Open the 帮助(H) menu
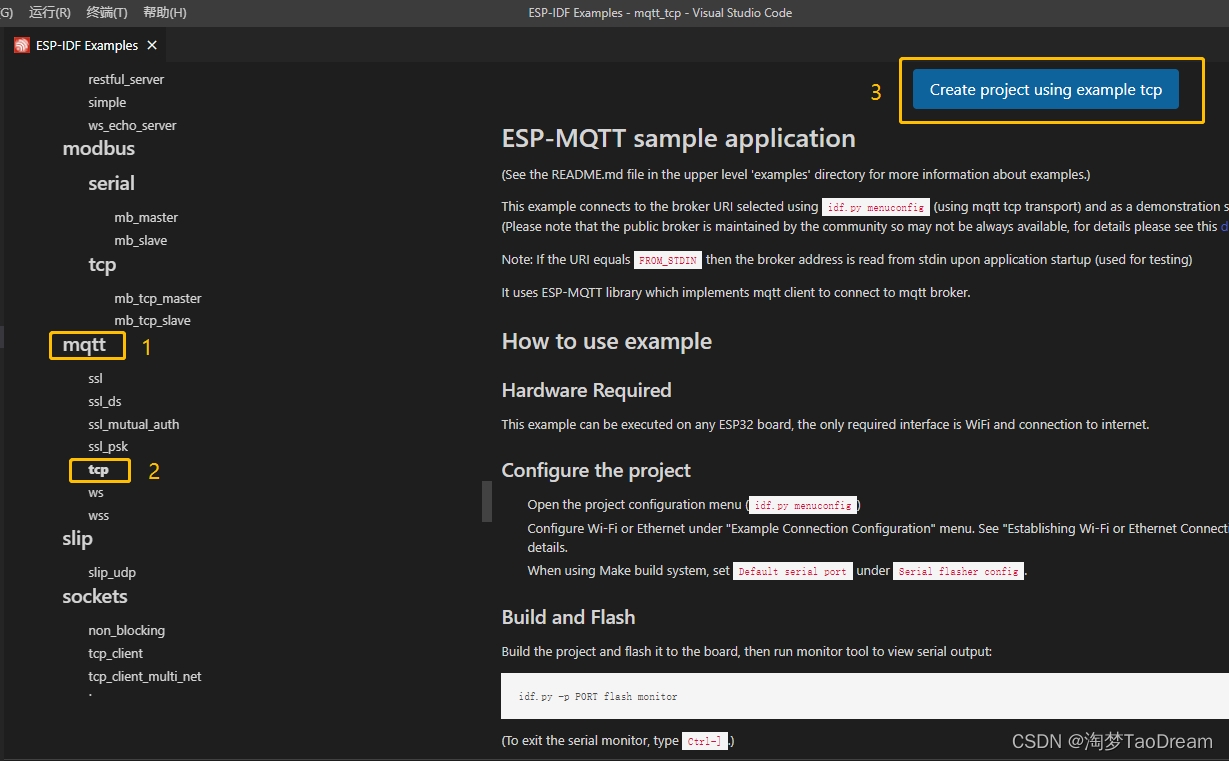The height and width of the screenshot is (761, 1229). [x=165, y=13]
